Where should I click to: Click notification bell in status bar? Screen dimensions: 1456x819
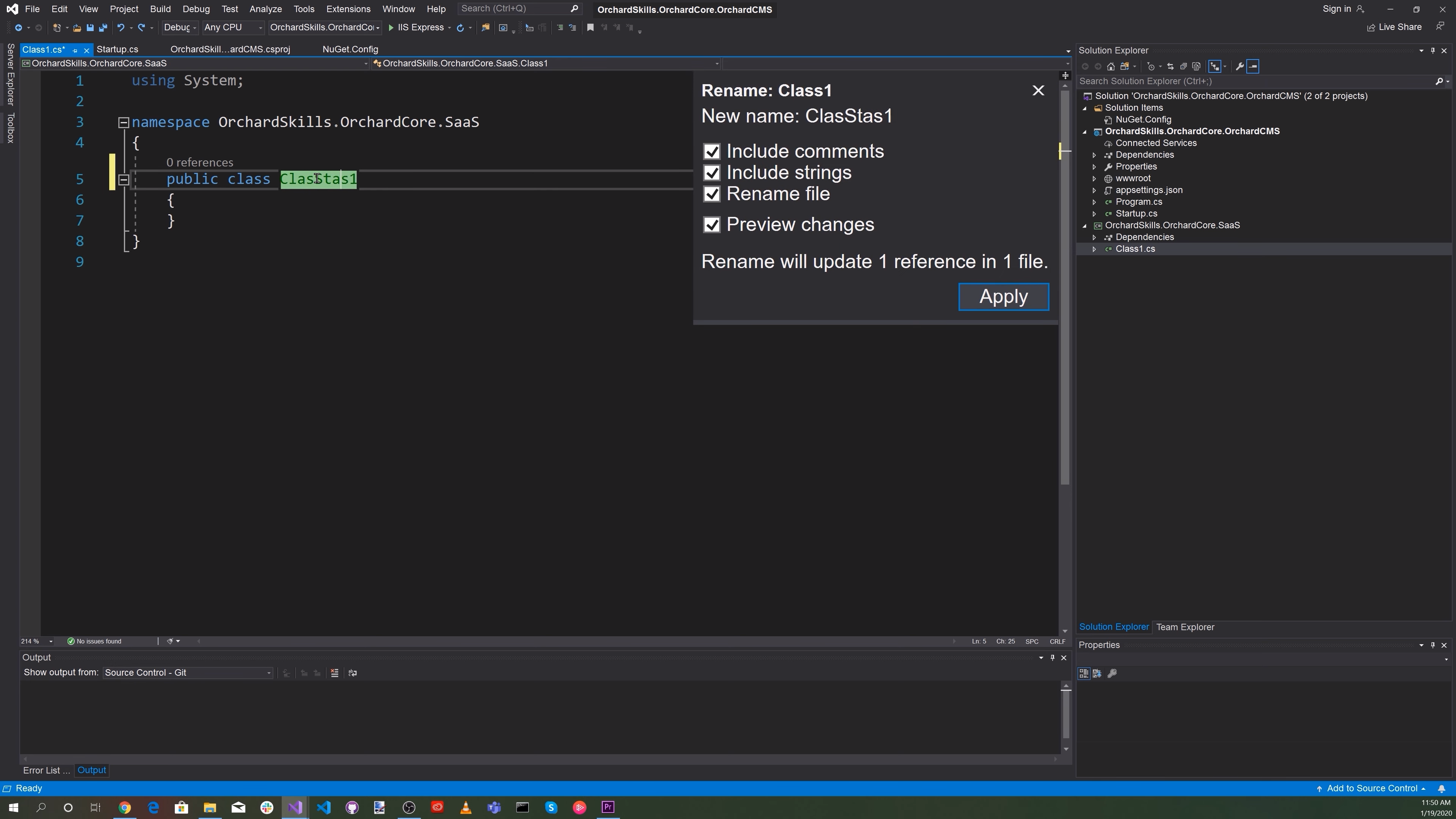[x=1442, y=789]
